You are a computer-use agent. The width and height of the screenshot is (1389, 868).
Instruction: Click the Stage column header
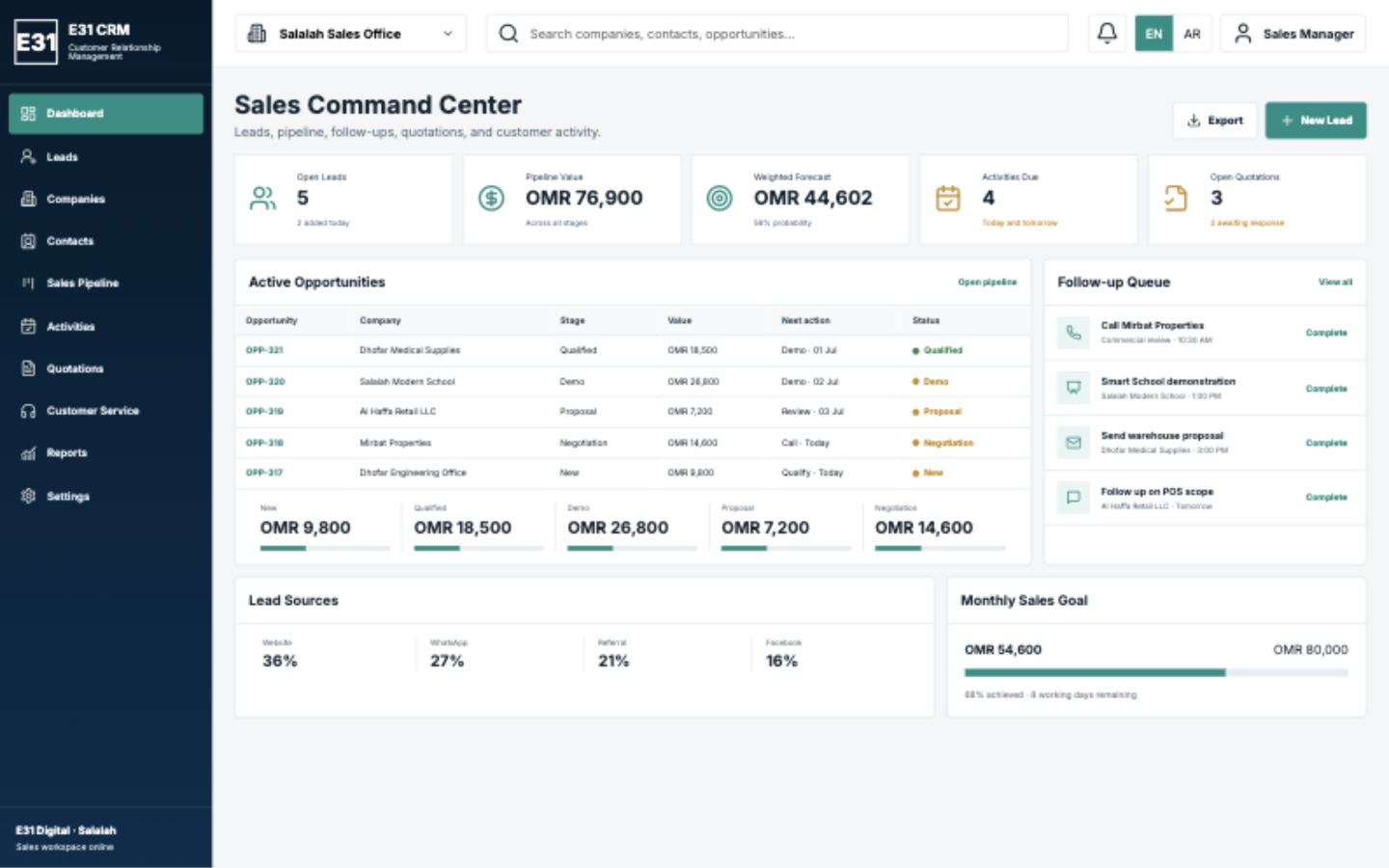point(572,320)
